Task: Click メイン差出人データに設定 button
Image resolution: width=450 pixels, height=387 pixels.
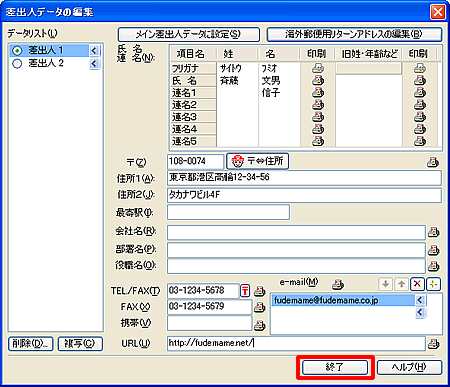Action: pos(189,34)
